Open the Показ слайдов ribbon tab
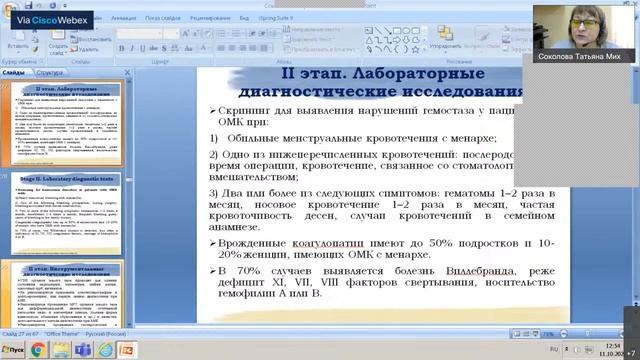This screenshot has width=640, height=360. [162, 18]
